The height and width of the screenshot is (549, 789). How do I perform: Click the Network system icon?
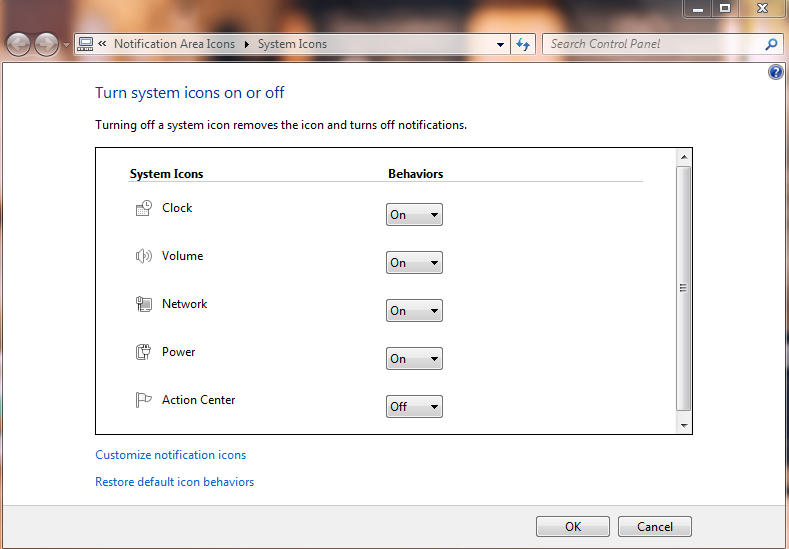(143, 304)
